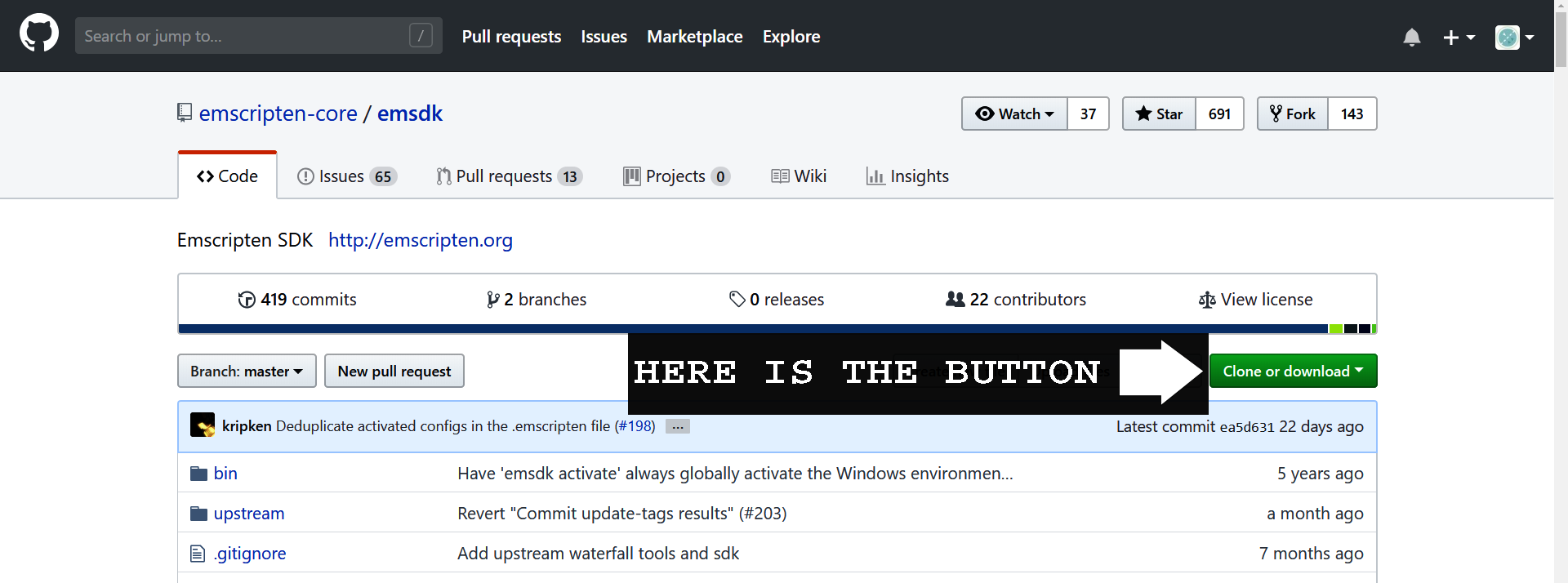Click the kripken commit author avatar
The image size is (1568, 583).
tap(202, 425)
